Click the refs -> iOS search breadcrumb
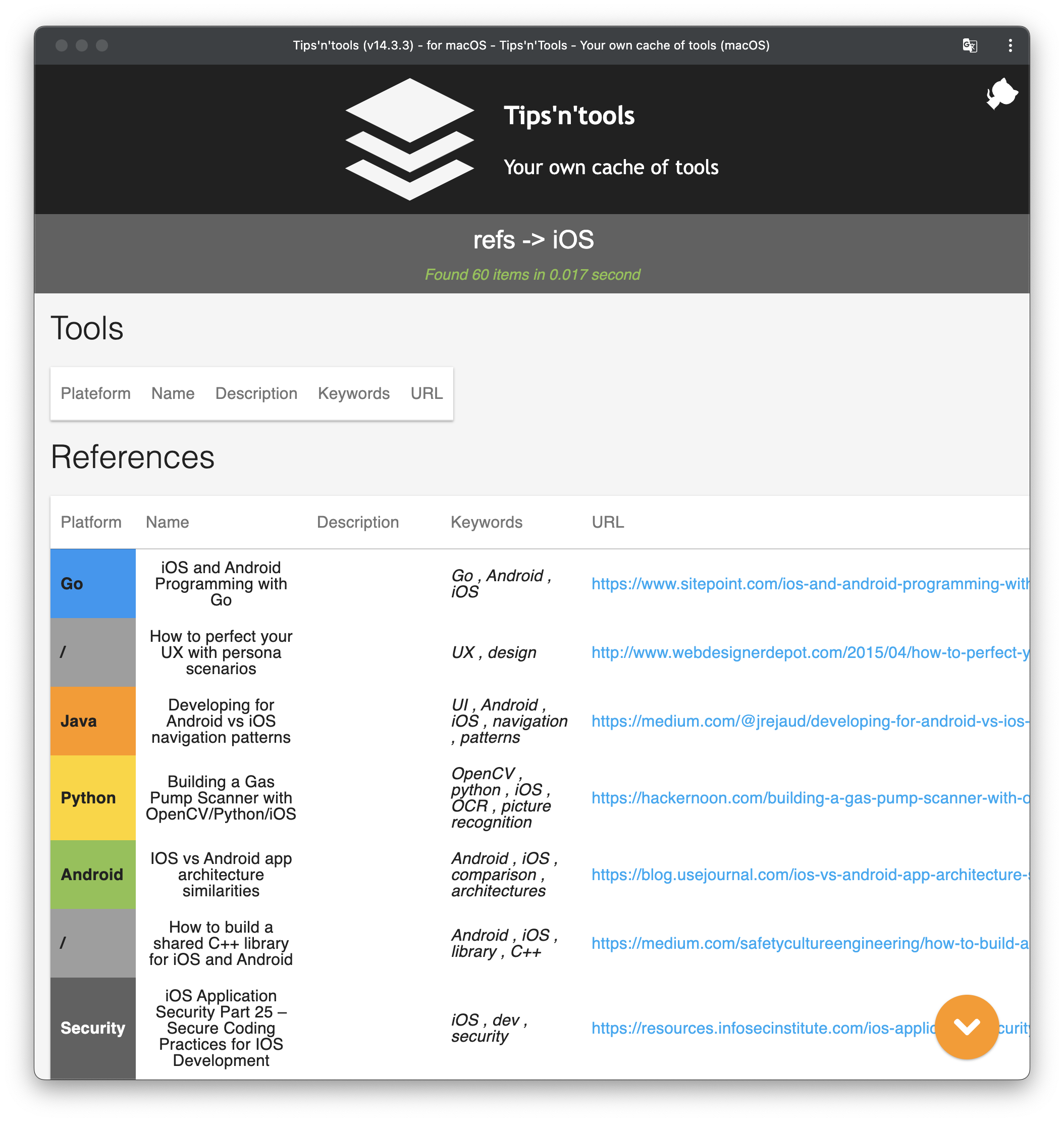This screenshot has height=1122, width=1064. click(531, 239)
